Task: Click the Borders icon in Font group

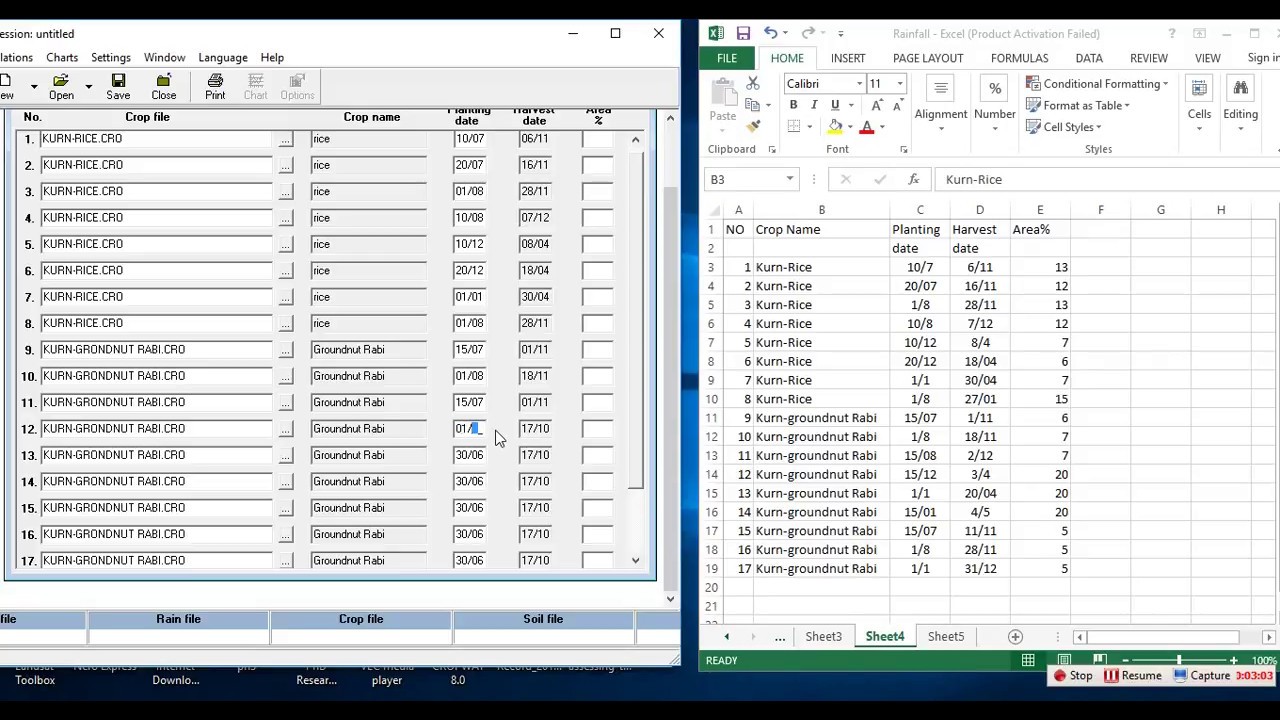Action: pos(793,127)
